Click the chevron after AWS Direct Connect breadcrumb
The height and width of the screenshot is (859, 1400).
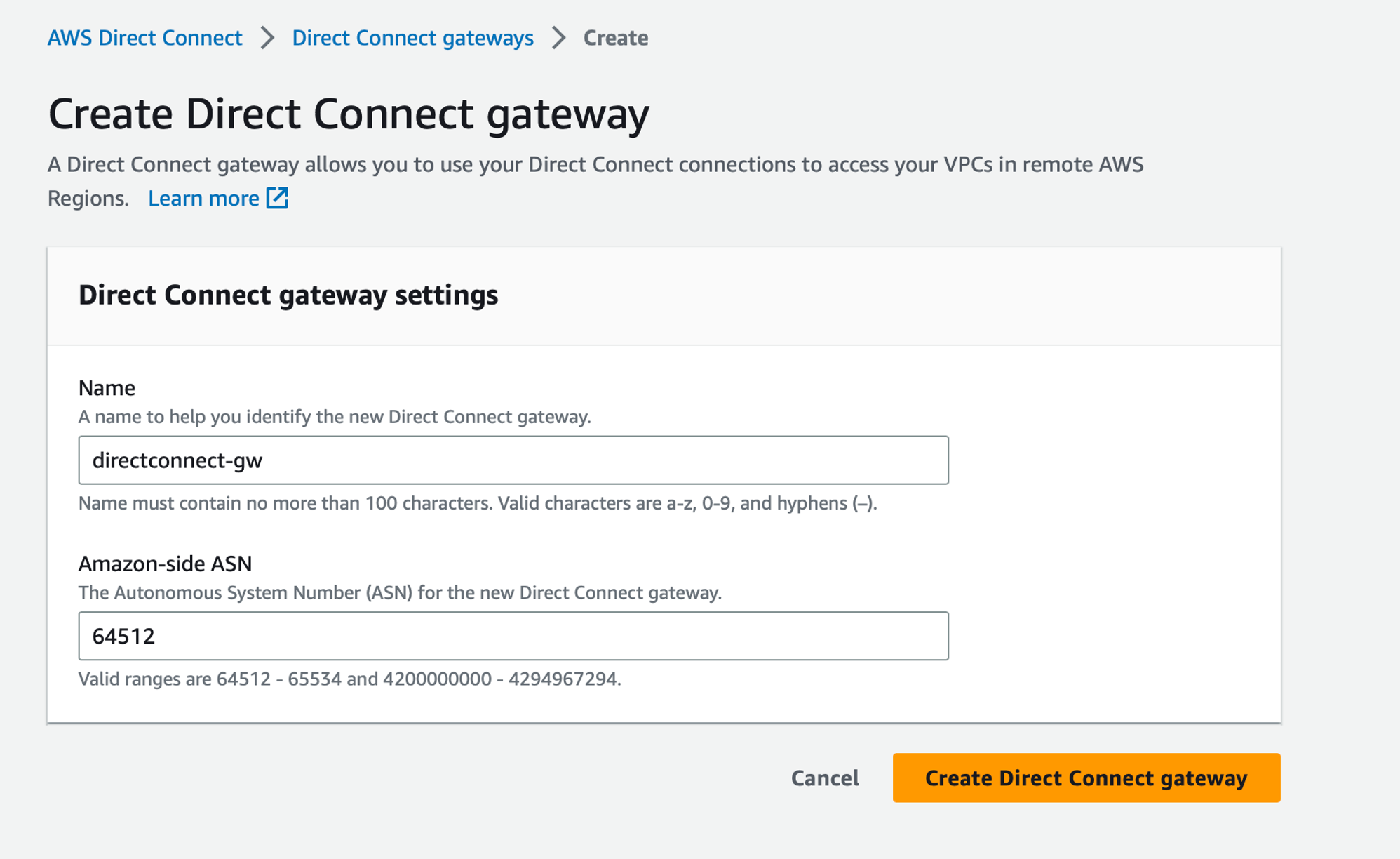(x=267, y=38)
